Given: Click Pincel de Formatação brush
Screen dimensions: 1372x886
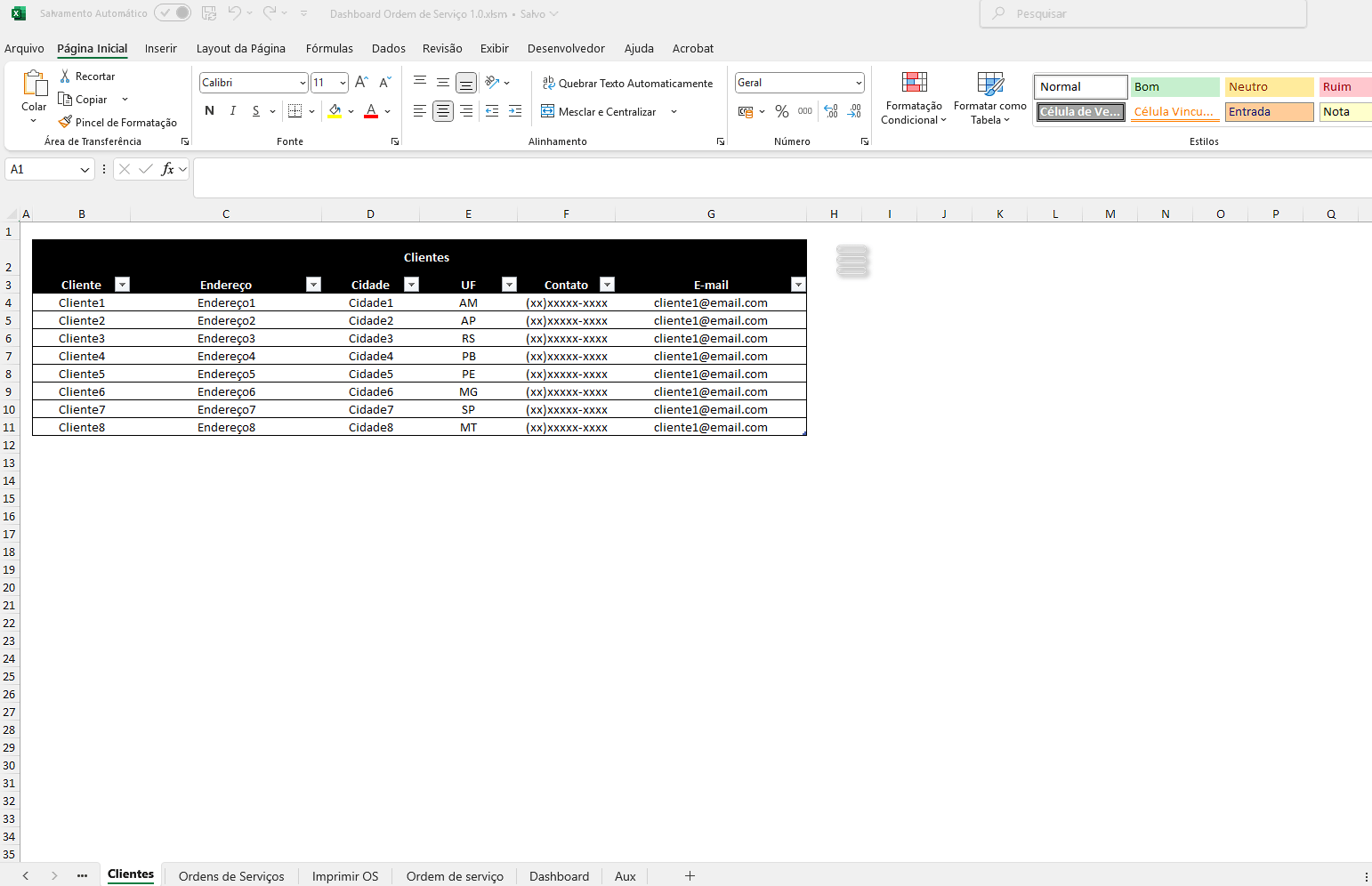Looking at the screenshot, I should 65,122.
